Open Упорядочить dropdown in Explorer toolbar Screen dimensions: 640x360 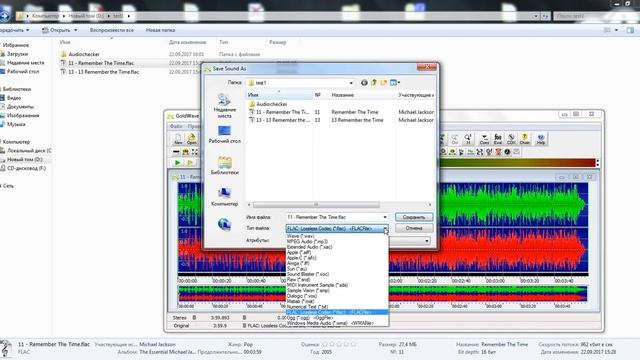[x=14, y=30]
